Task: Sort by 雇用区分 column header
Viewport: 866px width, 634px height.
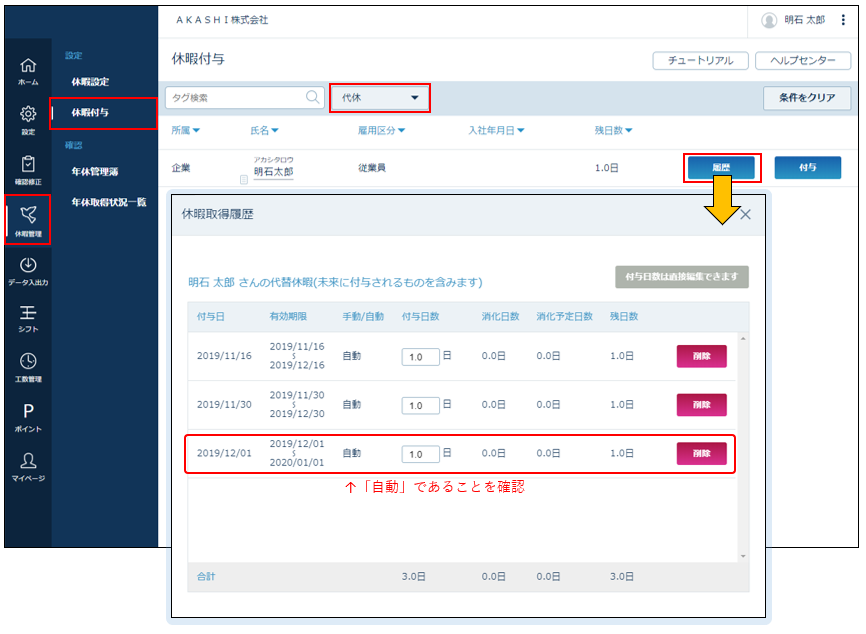Action: pos(381,130)
